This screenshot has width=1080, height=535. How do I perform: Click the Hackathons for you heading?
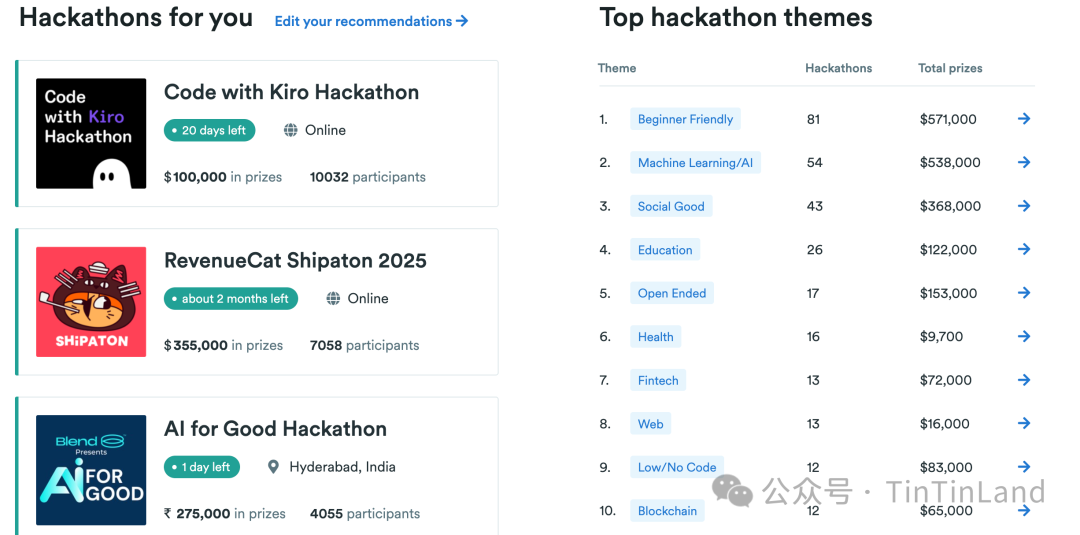click(x=136, y=17)
